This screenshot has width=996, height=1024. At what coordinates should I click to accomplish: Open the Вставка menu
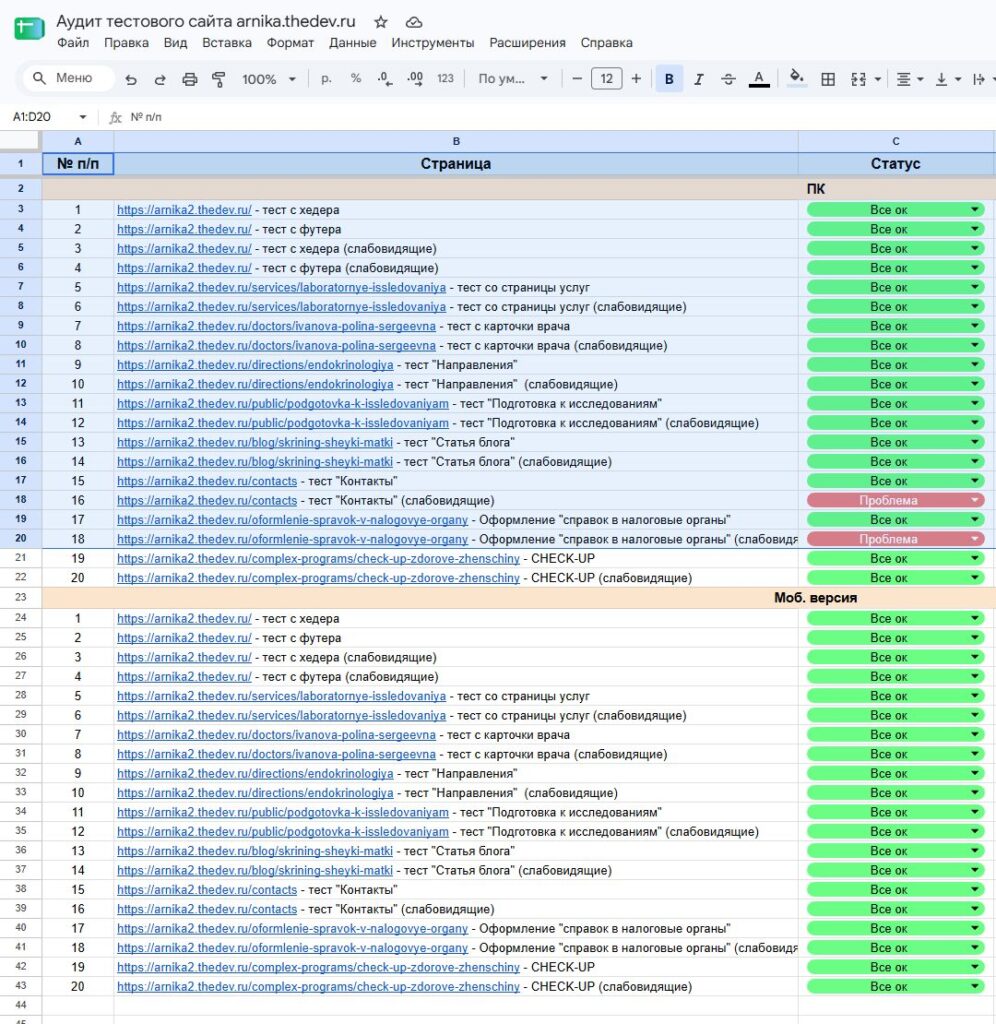(x=227, y=42)
